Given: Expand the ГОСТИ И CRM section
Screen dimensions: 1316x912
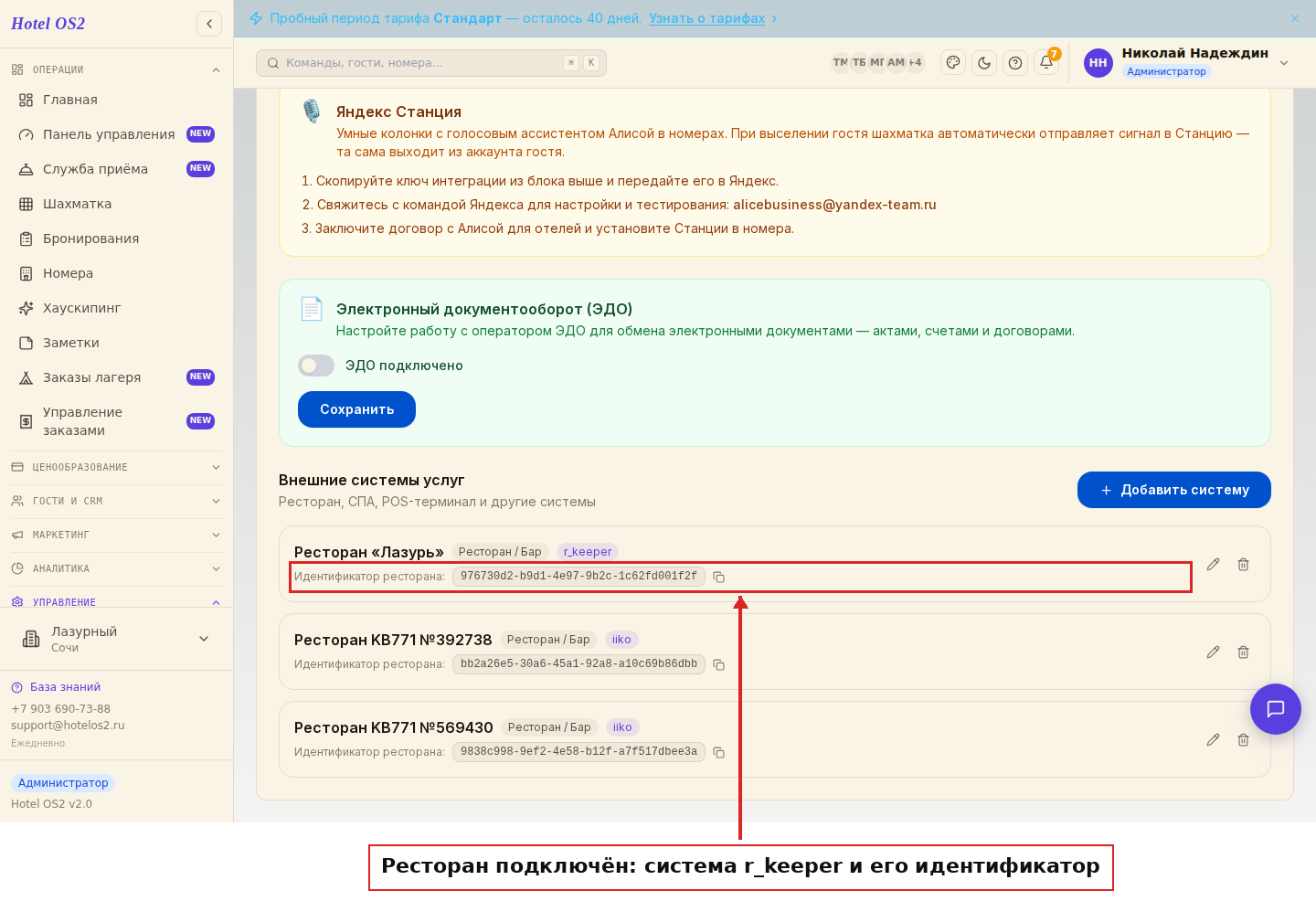Looking at the screenshot, I should tap(116, 501).
